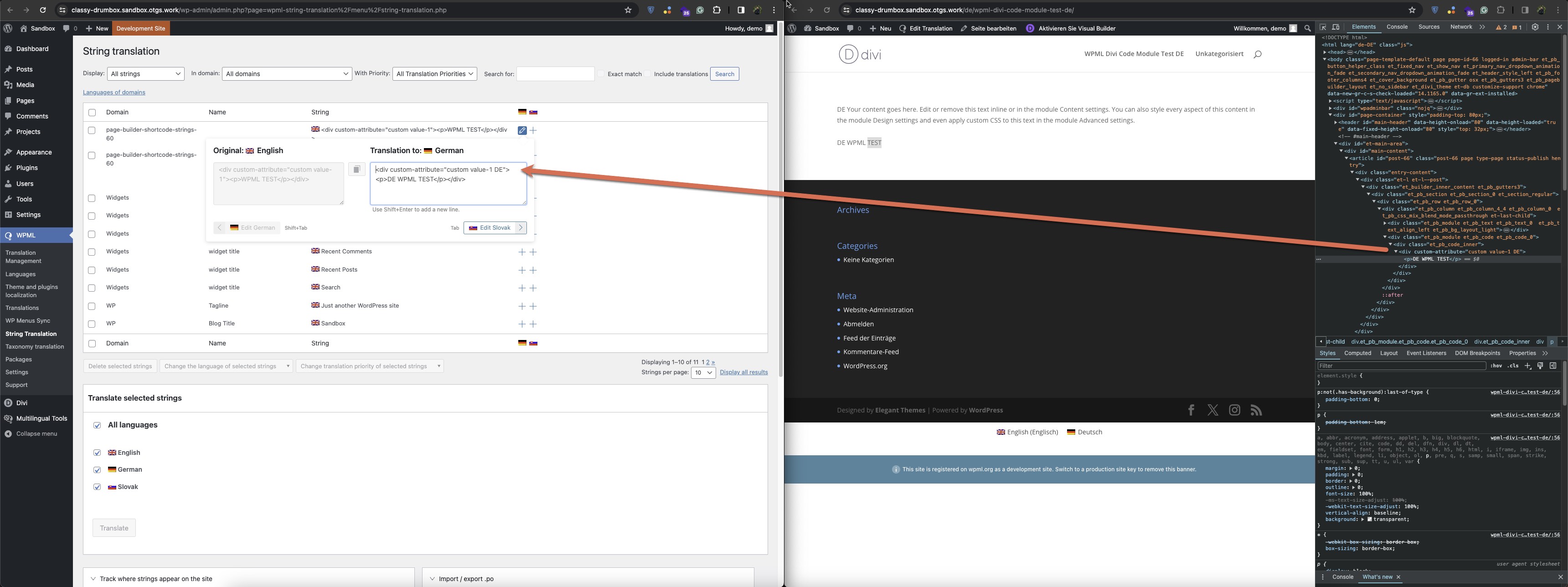Focus the Styles Filter input in DevTools

click(x=1401, y=366)
